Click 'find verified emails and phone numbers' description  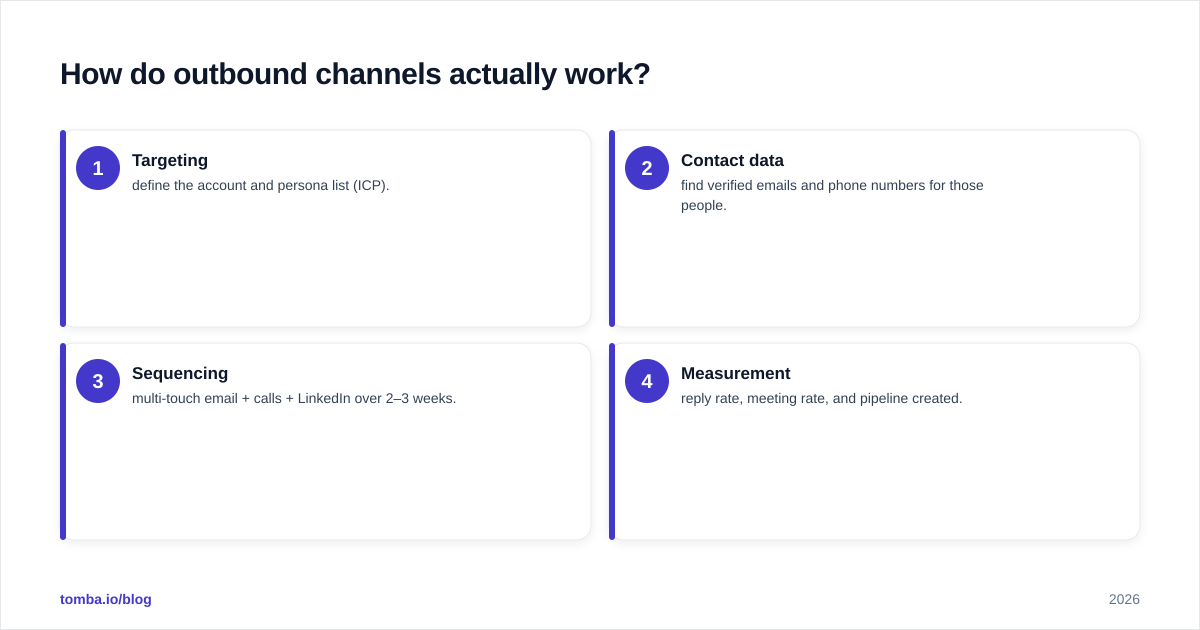(832, 195)
